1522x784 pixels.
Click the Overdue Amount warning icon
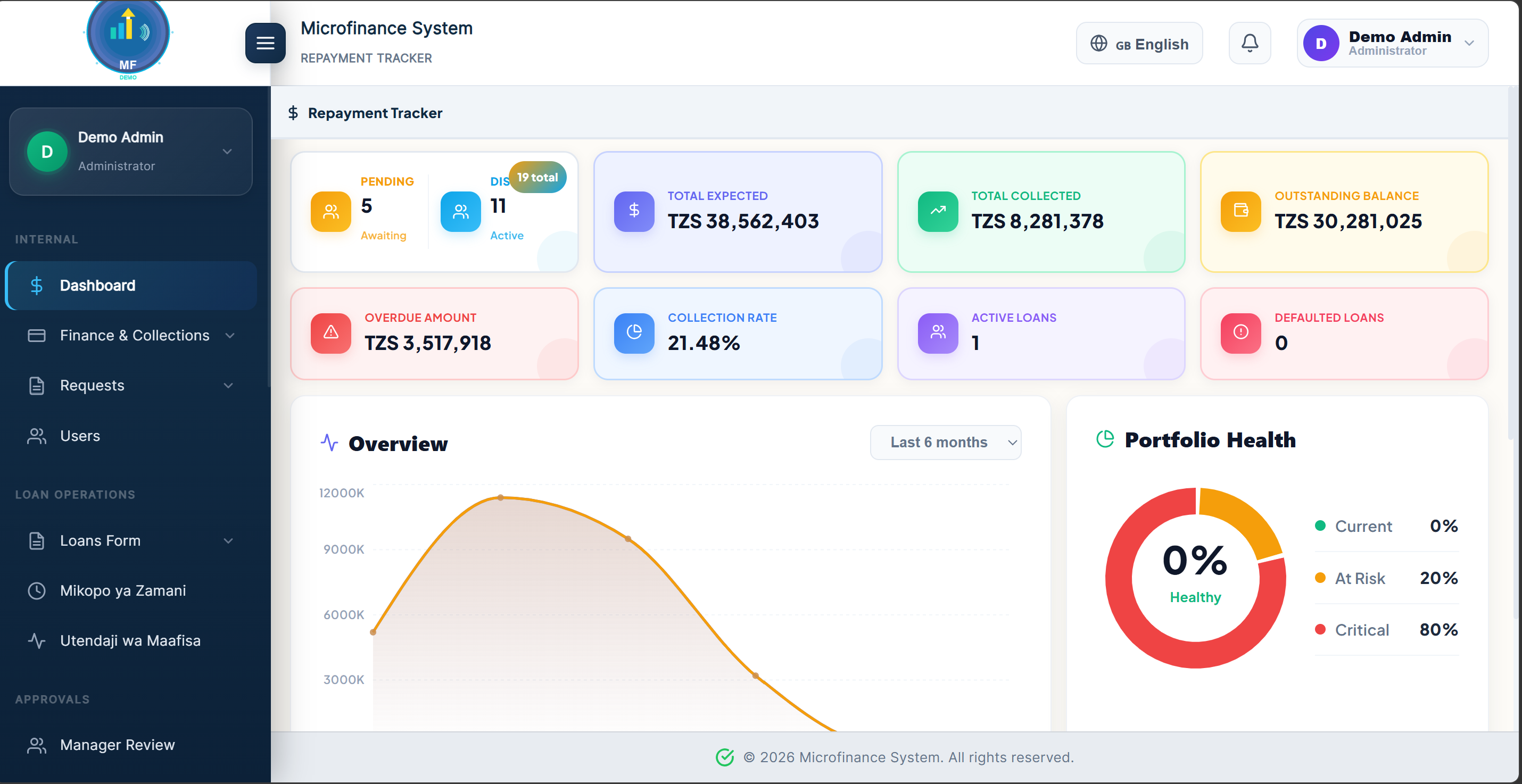[331, 333]
